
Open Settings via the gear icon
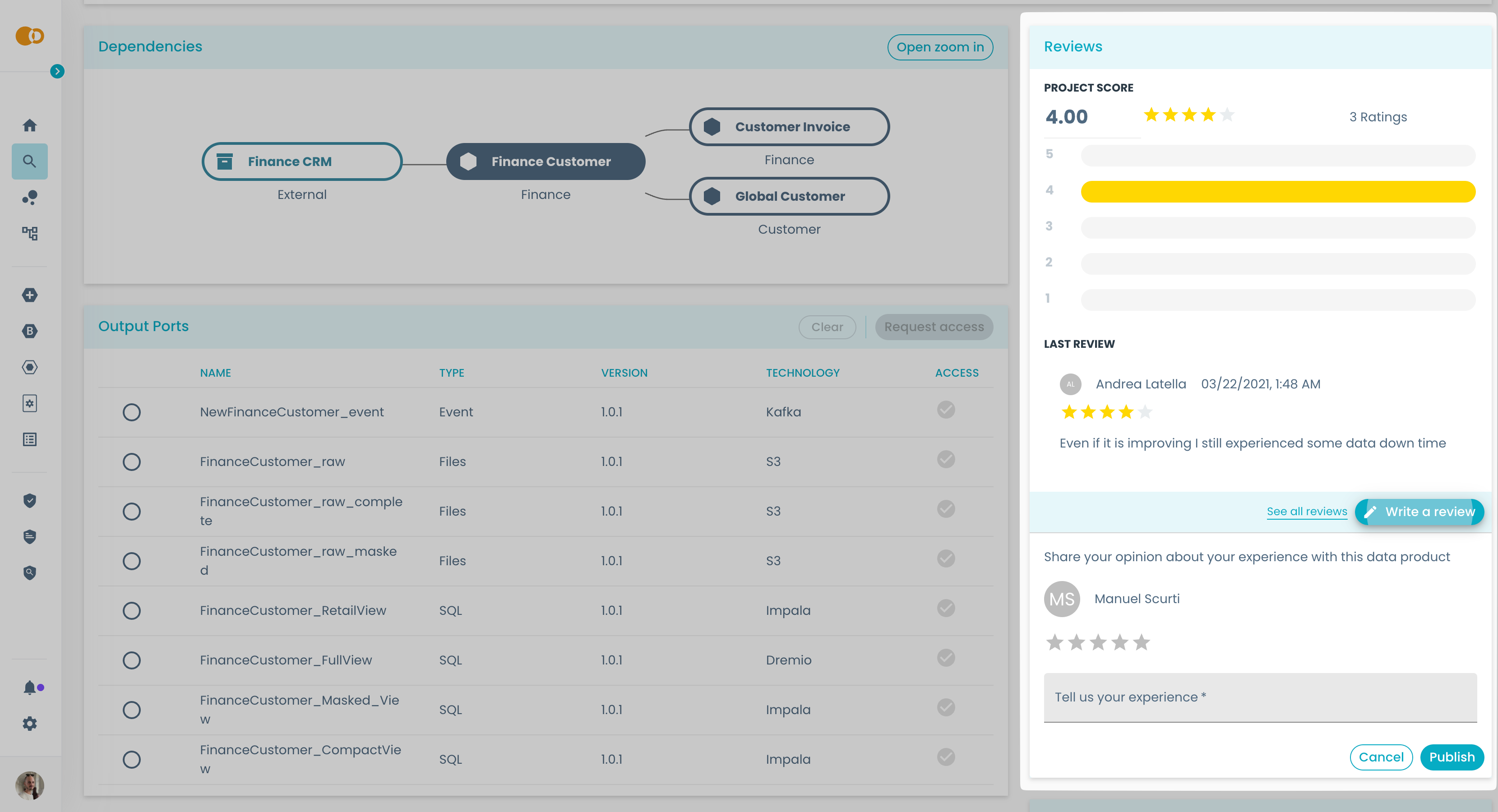[29, 724]
